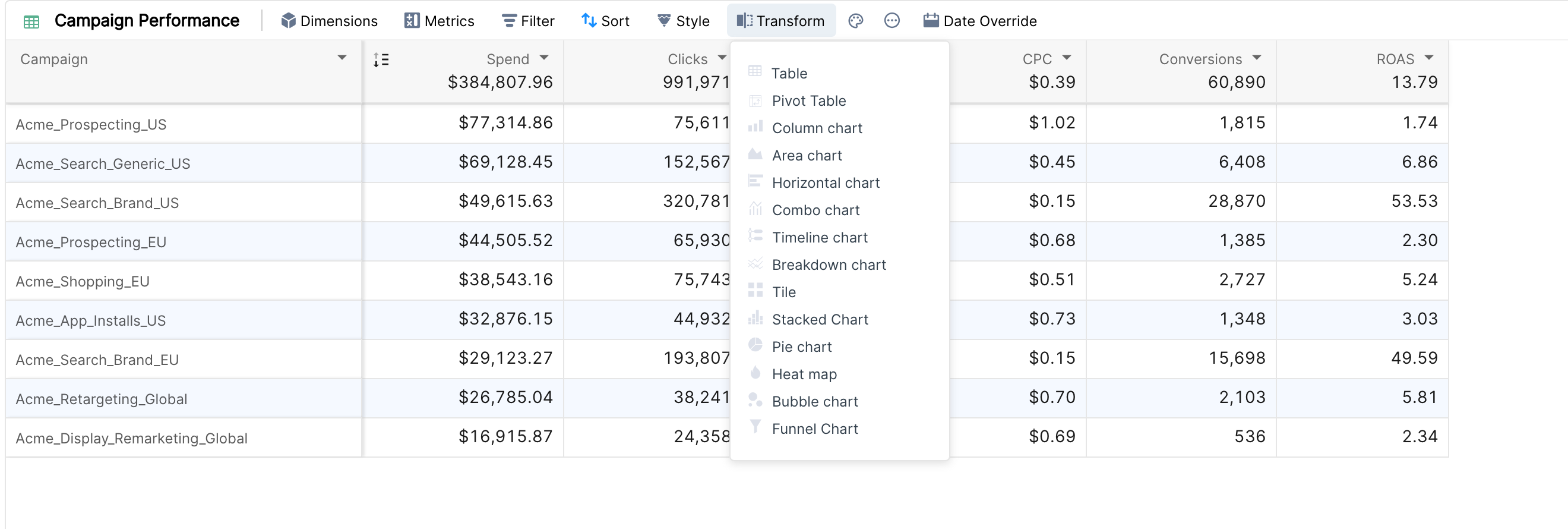
Task: Expand the Conversions column dropdown arrow
Action: coord(1257,58)
